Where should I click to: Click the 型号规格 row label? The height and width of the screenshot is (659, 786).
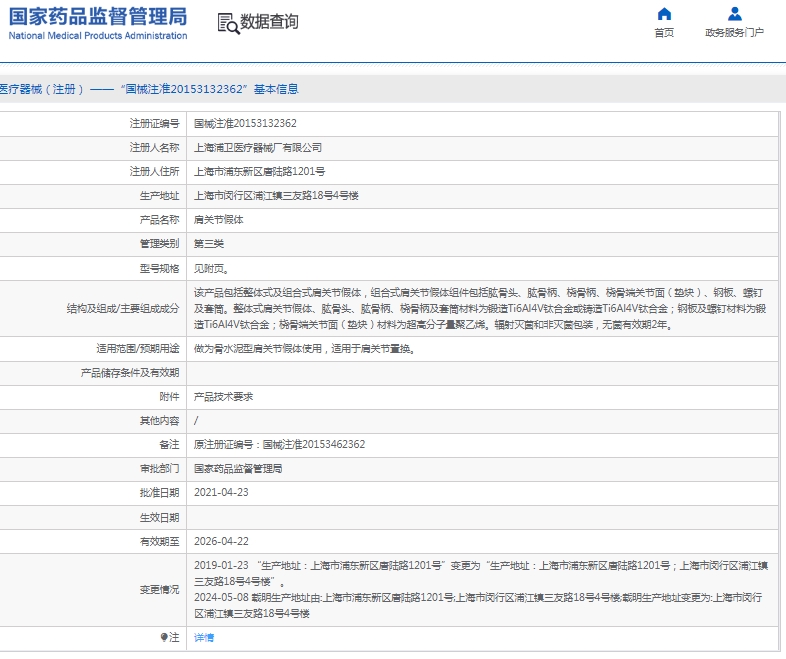click(x=159, y=269)
